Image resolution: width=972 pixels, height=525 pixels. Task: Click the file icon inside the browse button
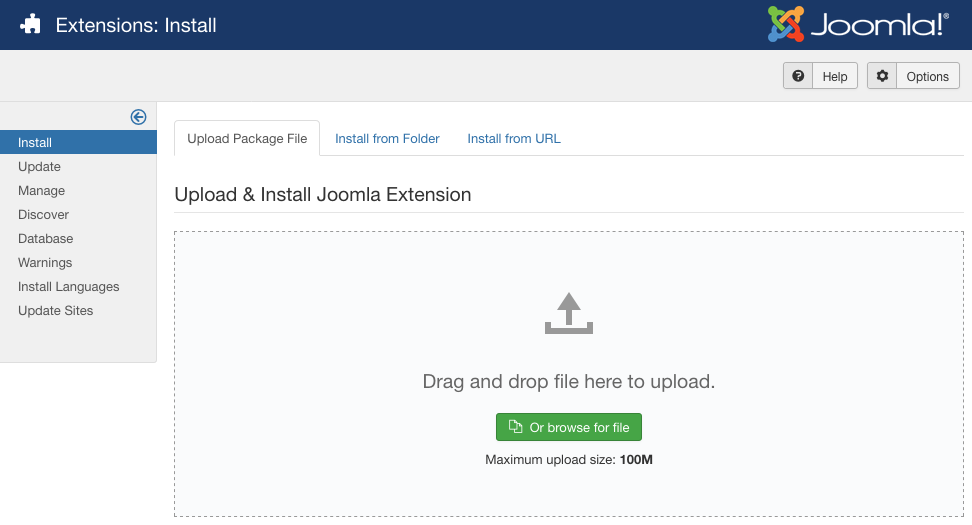(515, 426)
